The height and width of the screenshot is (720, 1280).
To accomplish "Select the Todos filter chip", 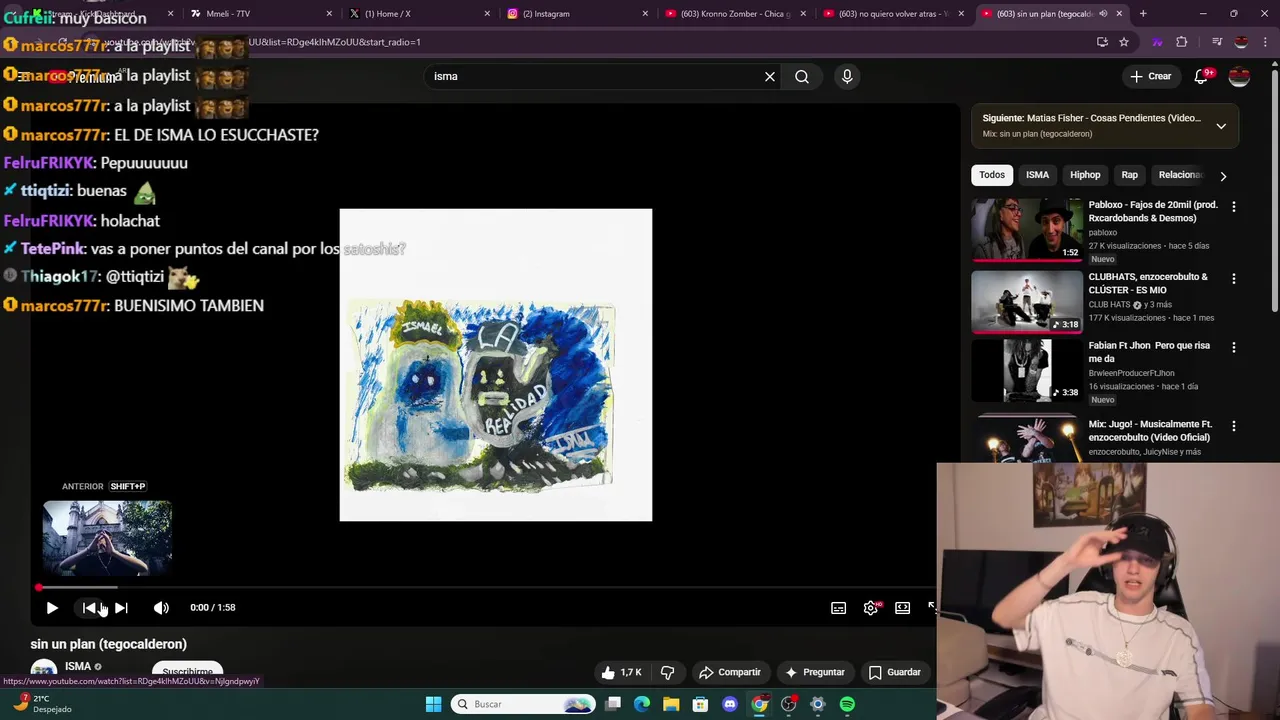I will (992, 175).
